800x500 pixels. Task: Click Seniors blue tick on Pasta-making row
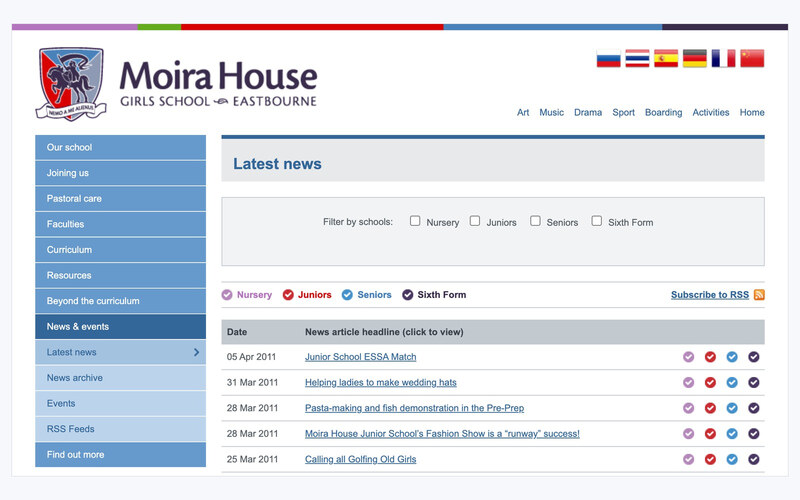coord(732,408)
